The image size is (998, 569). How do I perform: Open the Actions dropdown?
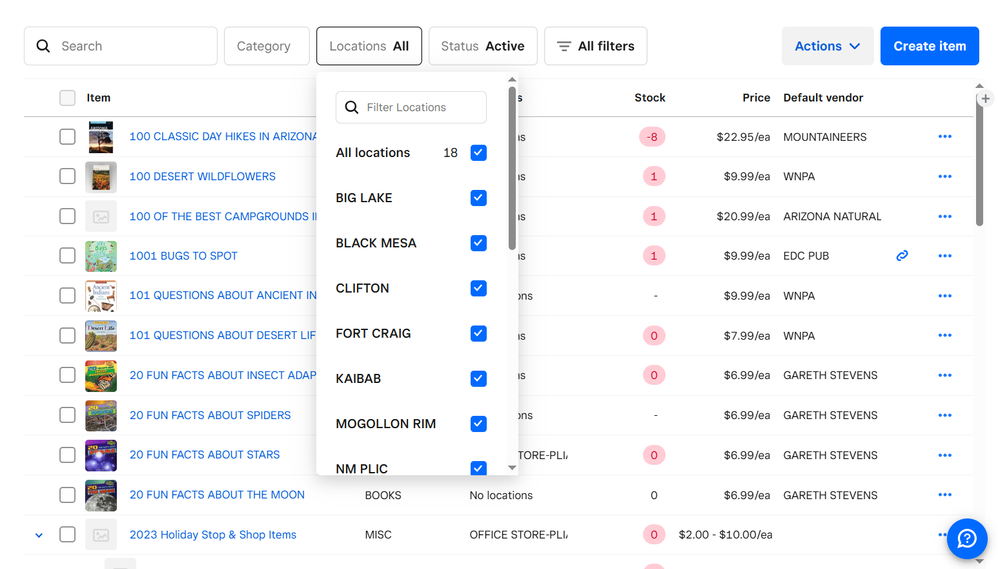click(x=827, y=46)
